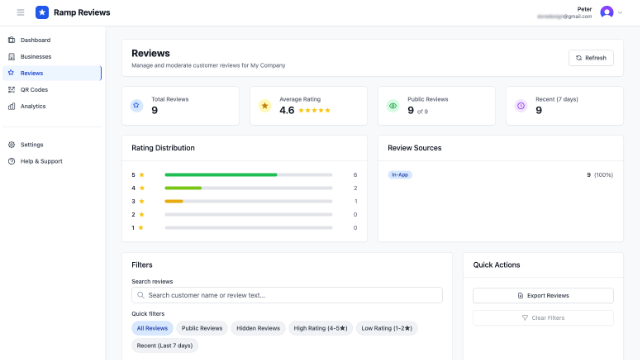Click the Average Rating five-star row
The height and width of the screenshot is (360, 640).
[x=314, y=110]
